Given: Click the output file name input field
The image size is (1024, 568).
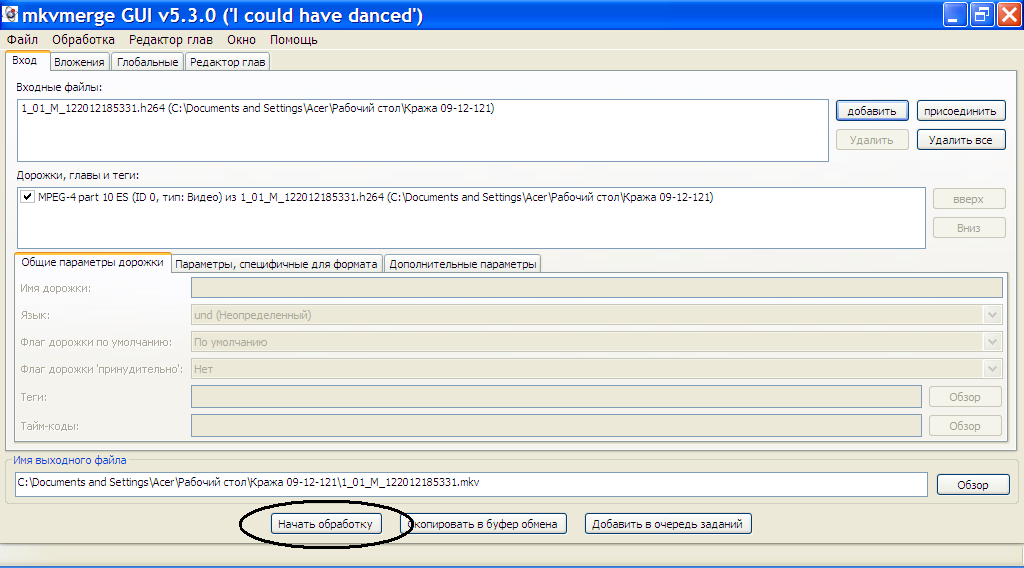Looking at the screenshot, I should [x=471, y=483].
